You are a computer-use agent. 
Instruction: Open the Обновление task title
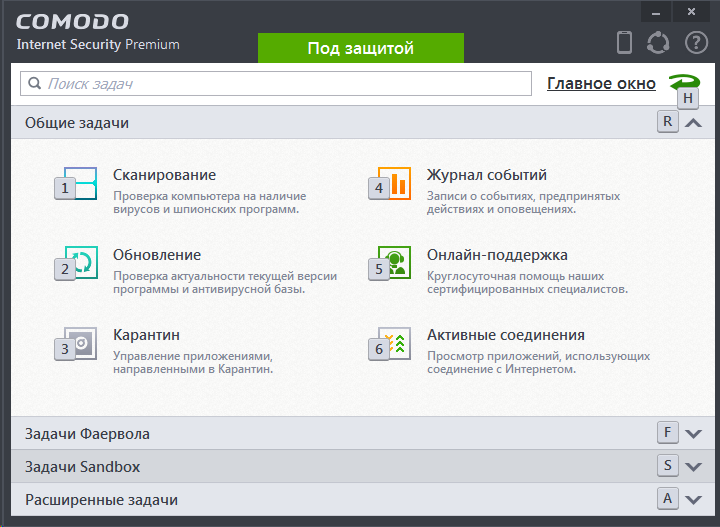[x=157, y=255]
